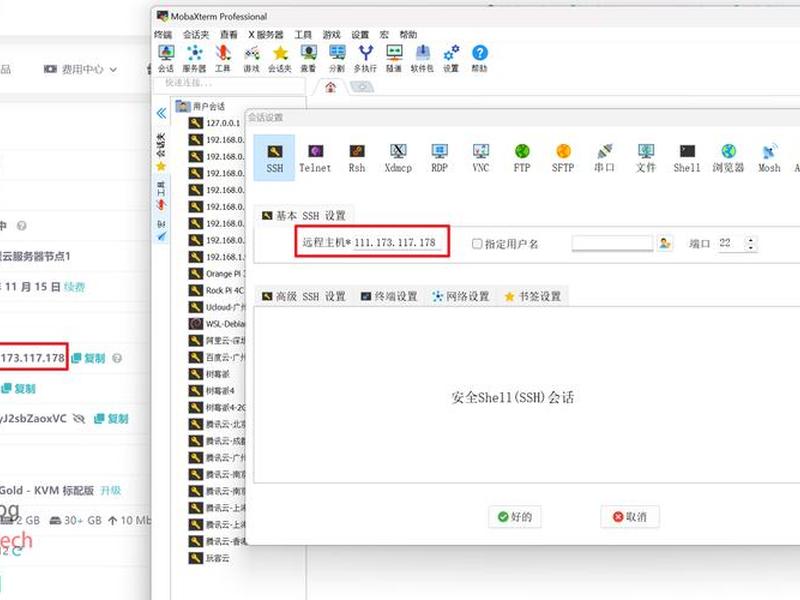The image size is (800, 600).
Task: Toggle password visibility eye icon beside J2sbZaoxVC
Action: pos(79,419)
